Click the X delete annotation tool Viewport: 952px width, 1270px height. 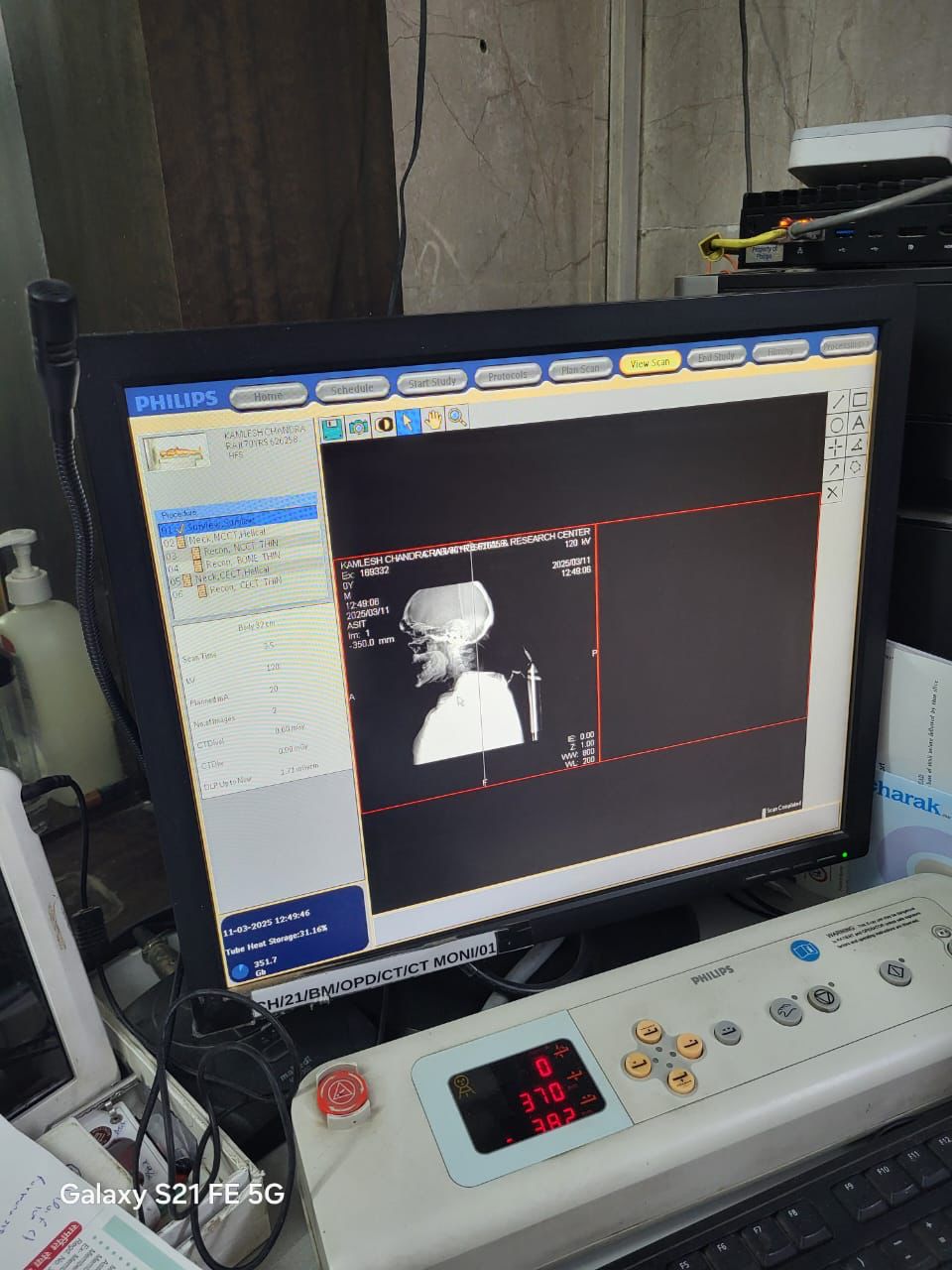[834, 492]
